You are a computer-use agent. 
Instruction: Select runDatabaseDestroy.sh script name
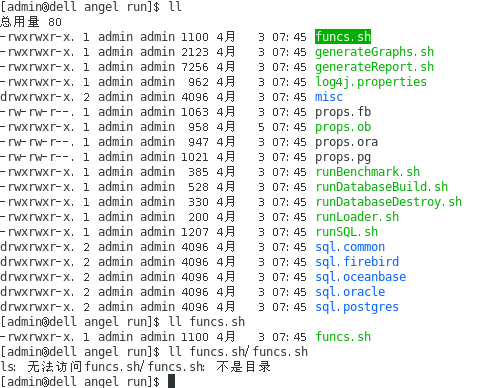tap(389, 202)
